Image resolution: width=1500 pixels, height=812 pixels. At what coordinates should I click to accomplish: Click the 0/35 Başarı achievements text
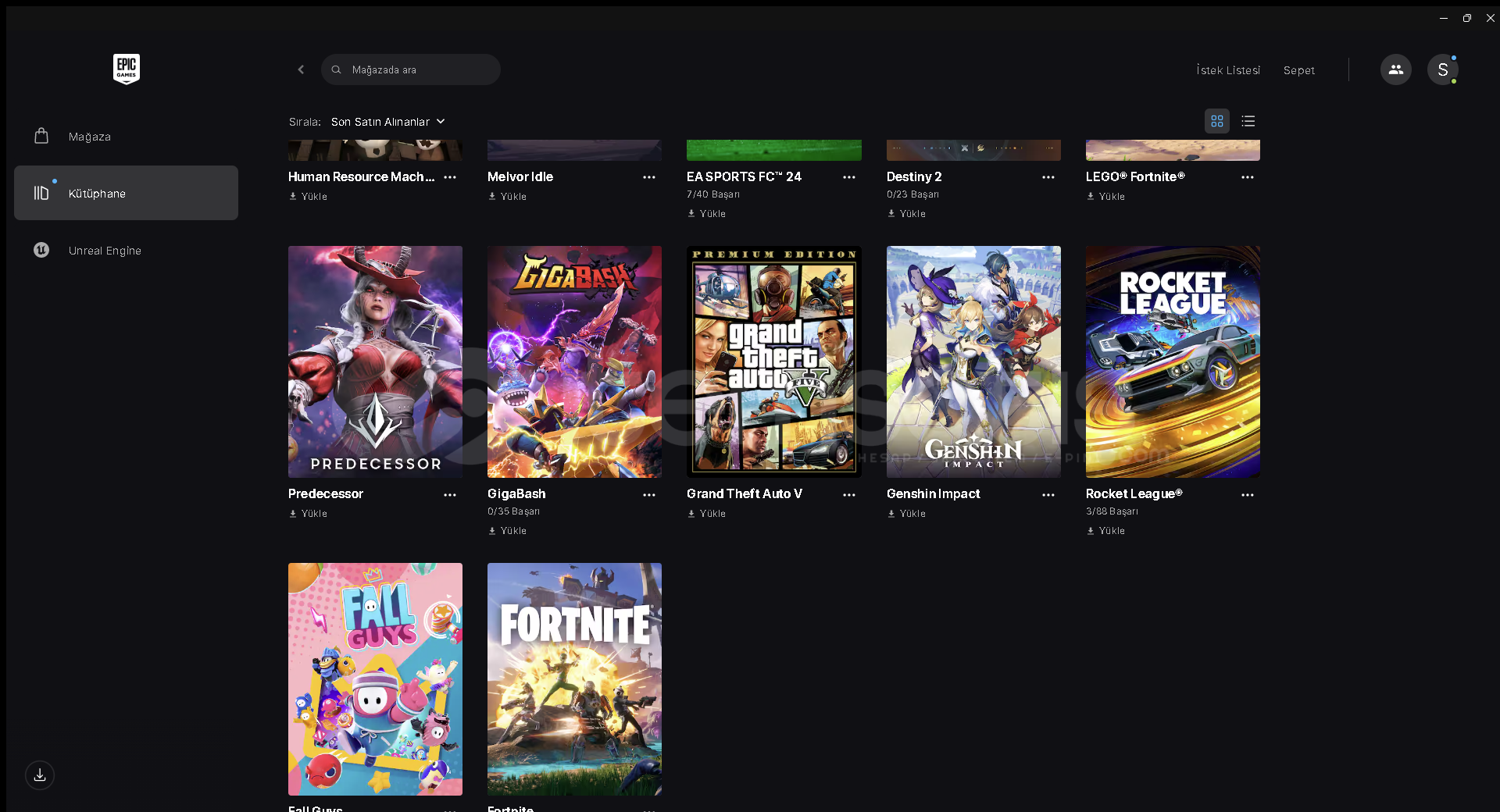coord(513,511)
